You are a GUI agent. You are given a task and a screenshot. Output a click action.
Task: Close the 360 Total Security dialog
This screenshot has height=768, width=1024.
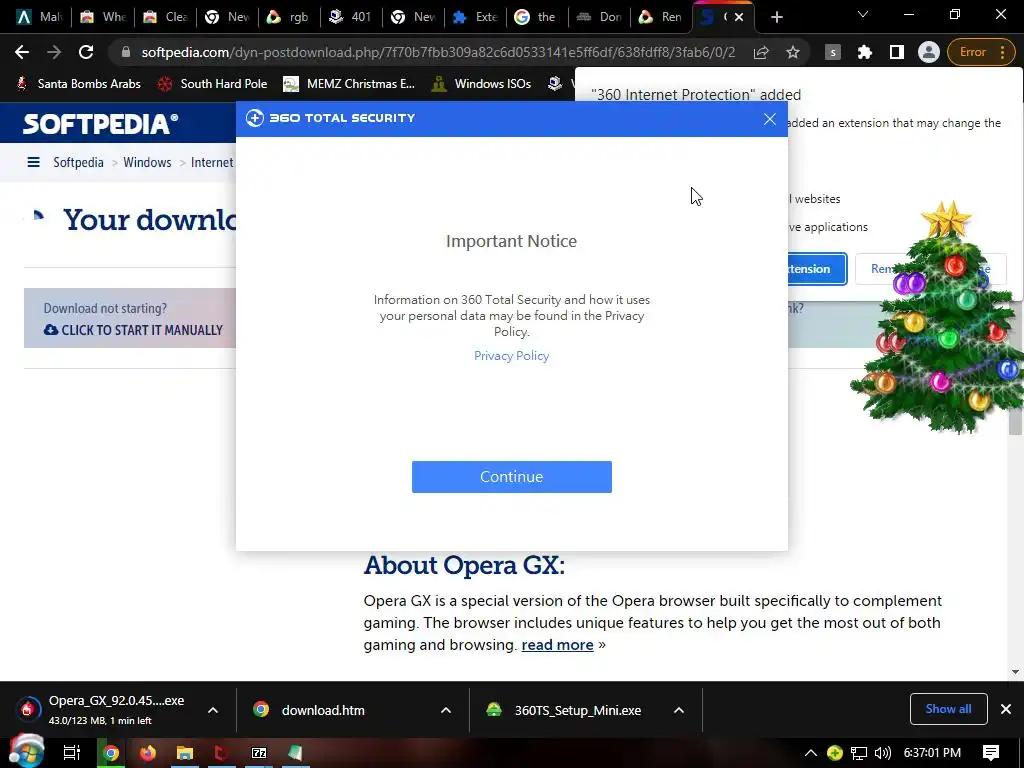pos(770,119)
